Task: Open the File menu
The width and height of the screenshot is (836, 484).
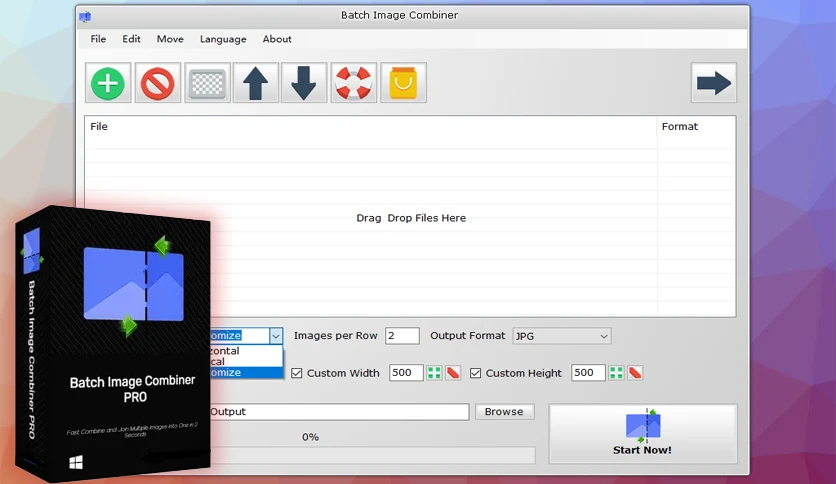Action: tap(98, 39)
